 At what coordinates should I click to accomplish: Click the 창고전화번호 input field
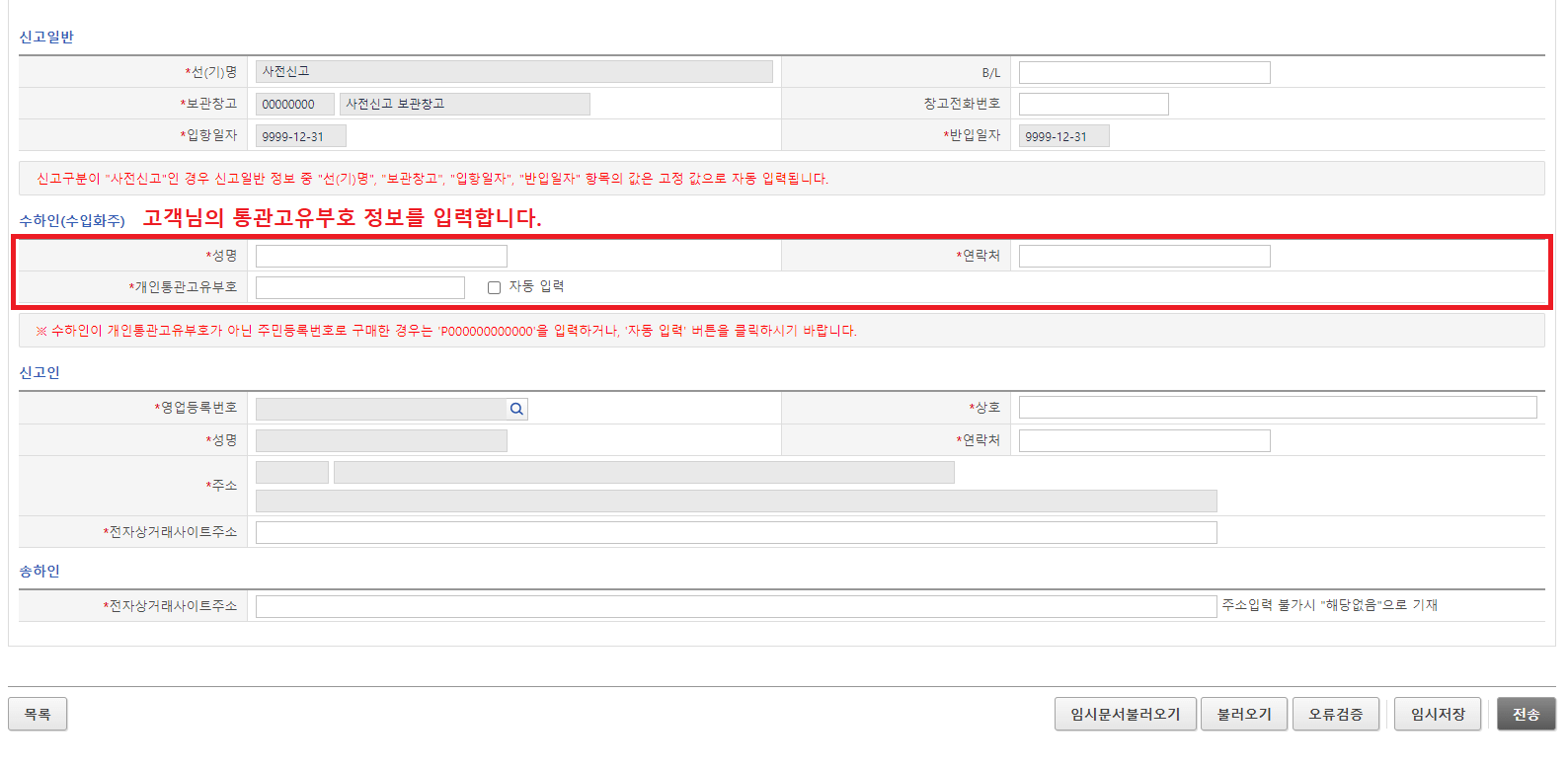point(1094,104)
